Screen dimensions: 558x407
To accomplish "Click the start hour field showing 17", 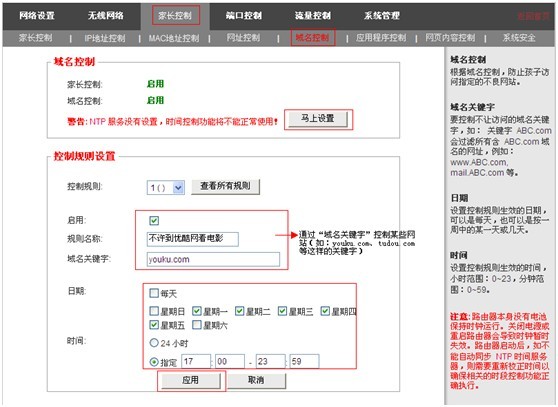I will [196, 361].
